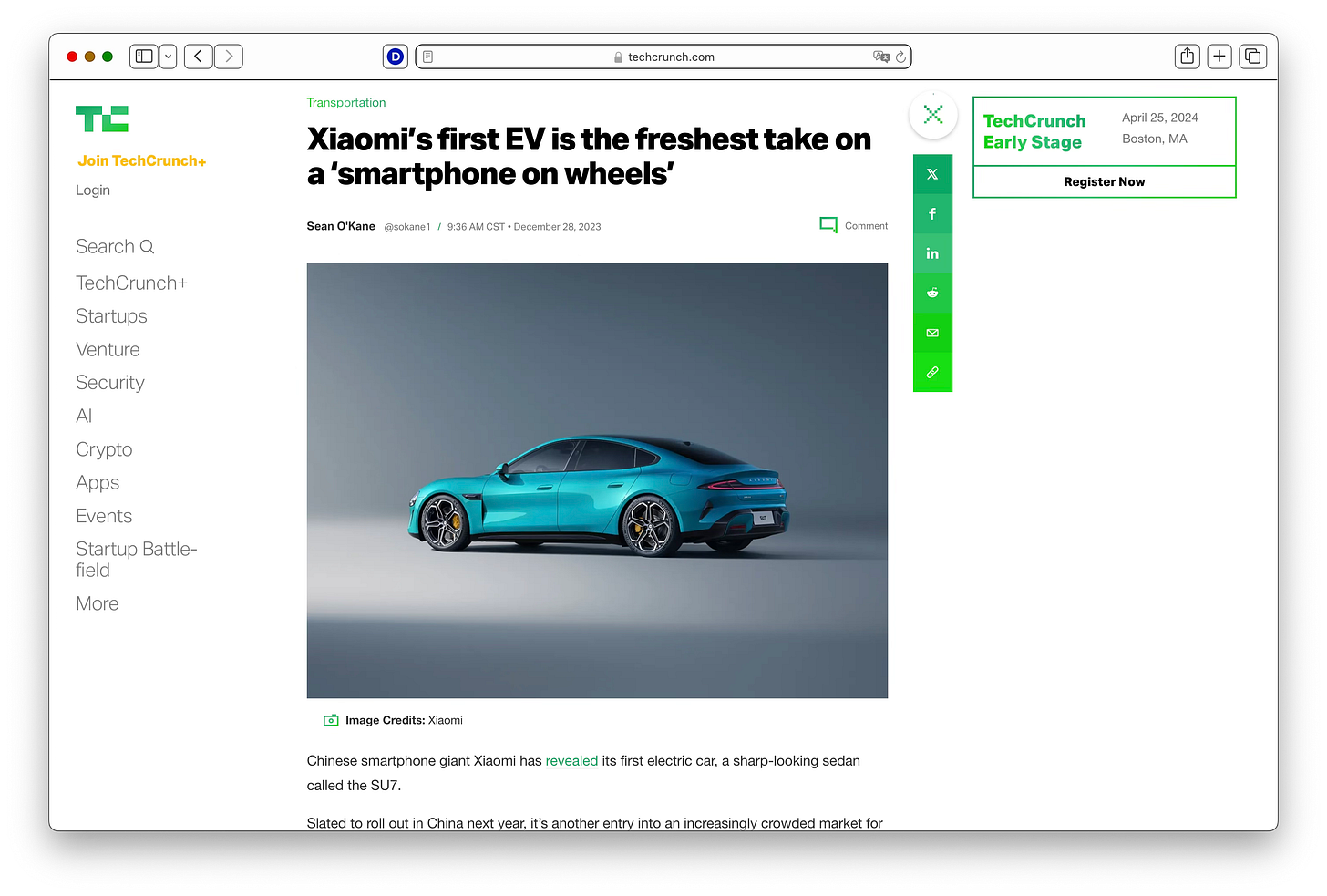Share article on Reddit
The width and height of the screenshot is (1327, 896).
point(932,293)
